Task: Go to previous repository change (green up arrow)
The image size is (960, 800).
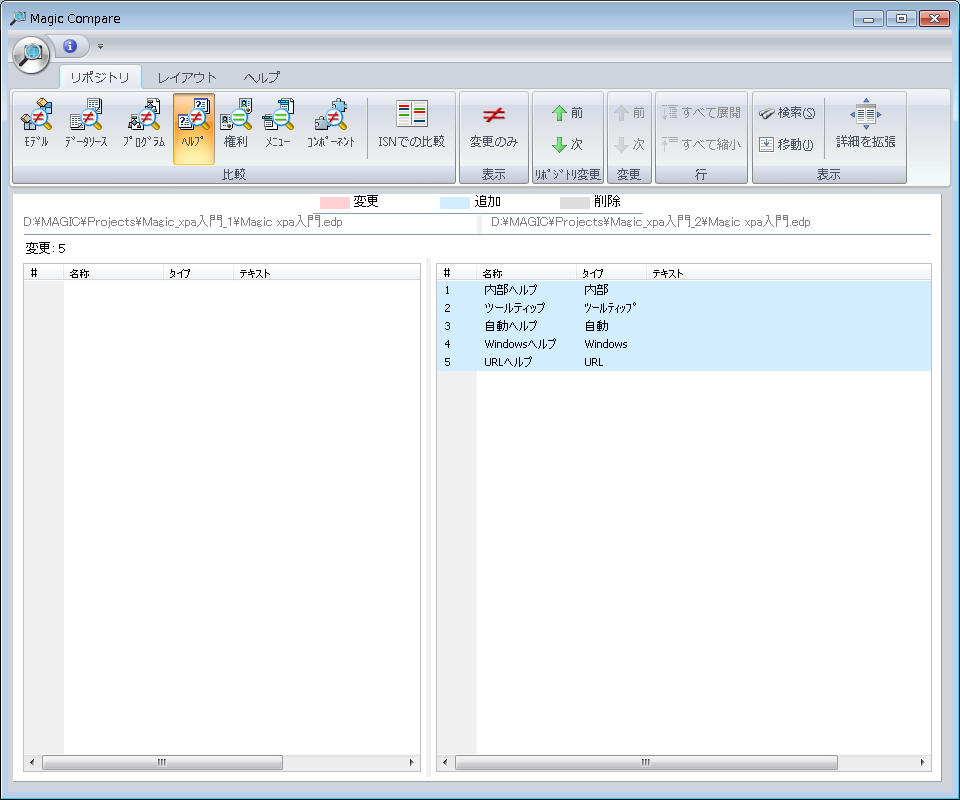Action: pos(568,113)
